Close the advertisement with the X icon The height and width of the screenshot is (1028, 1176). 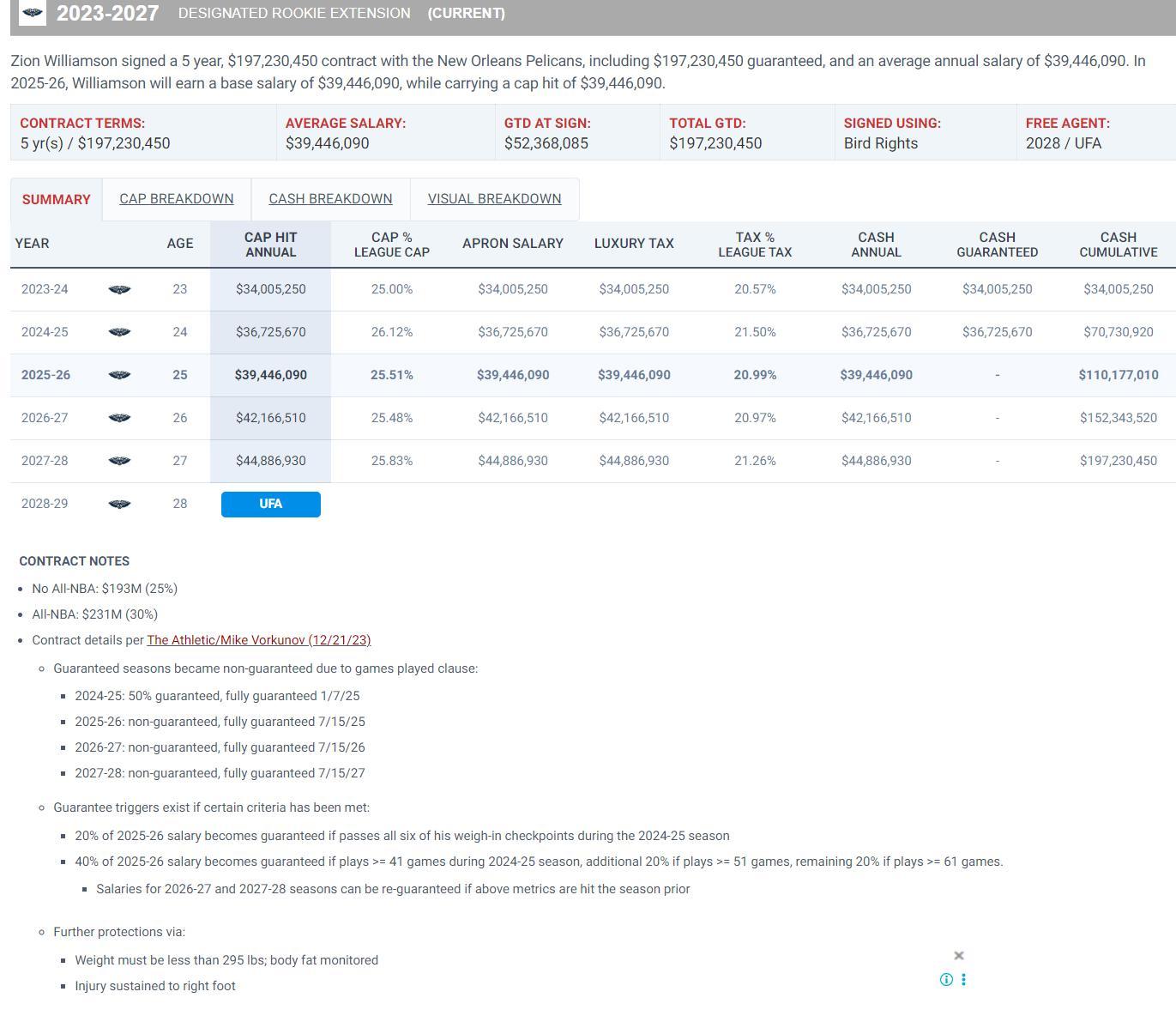959,956
